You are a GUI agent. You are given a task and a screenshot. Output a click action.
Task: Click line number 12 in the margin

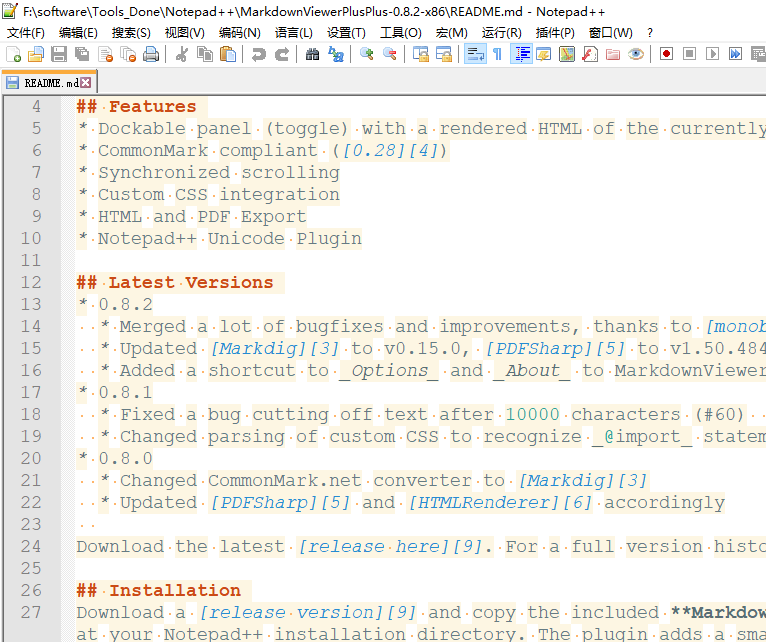point(31,282)
